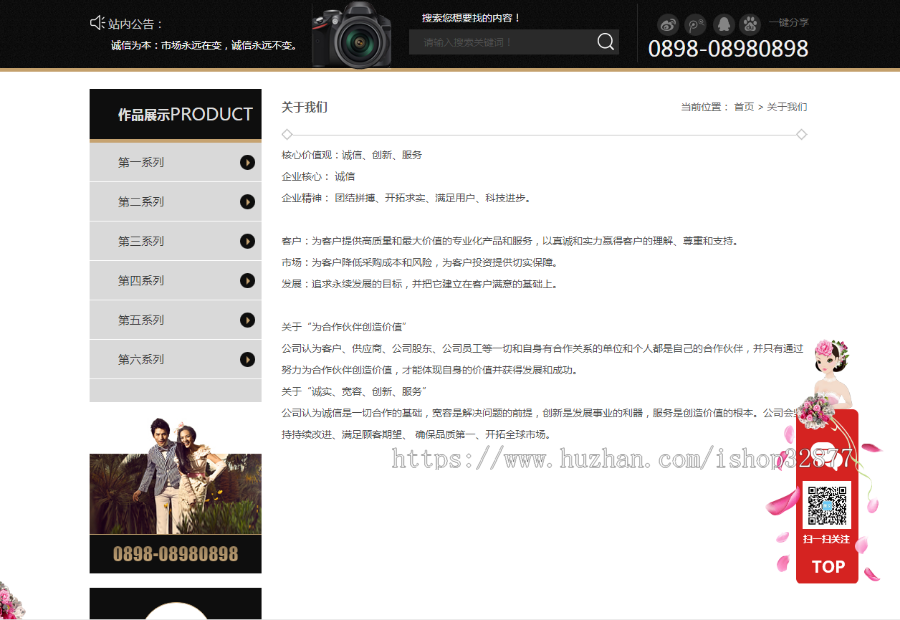Image resolution: width=900 pixels, height=620 pixels.
Task: Click the 关于我们 breadcrumb link
Action: [787, 107]
